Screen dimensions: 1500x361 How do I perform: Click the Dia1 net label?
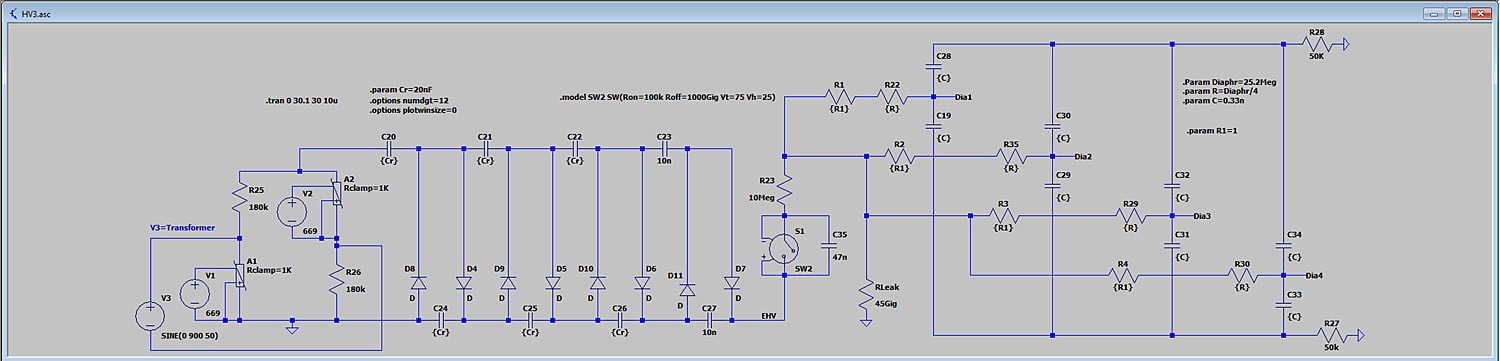tap(964, 97)
